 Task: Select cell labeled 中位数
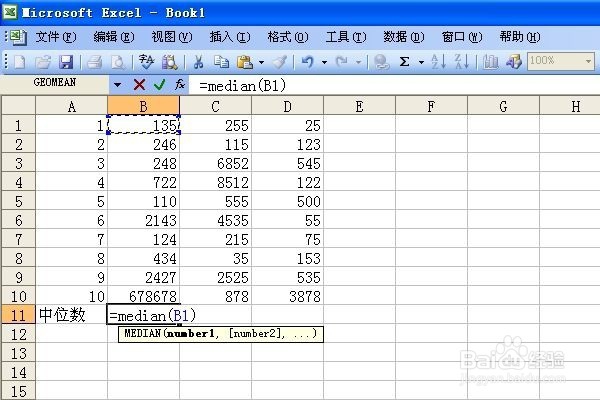pos(72,315)
